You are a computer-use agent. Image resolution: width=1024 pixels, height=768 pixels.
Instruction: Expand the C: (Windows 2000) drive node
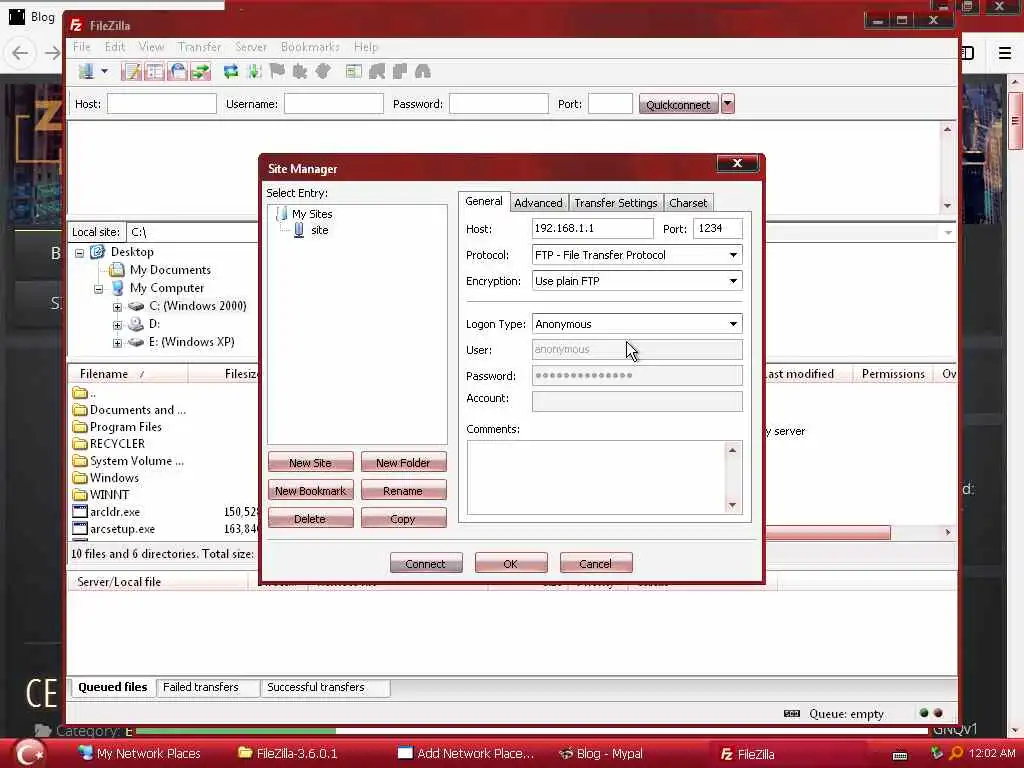click(x=117, y=307)
